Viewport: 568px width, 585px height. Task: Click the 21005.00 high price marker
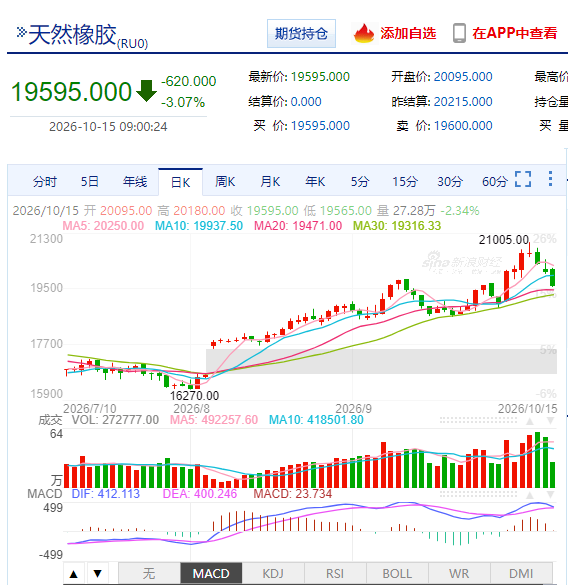pos(504,240)
